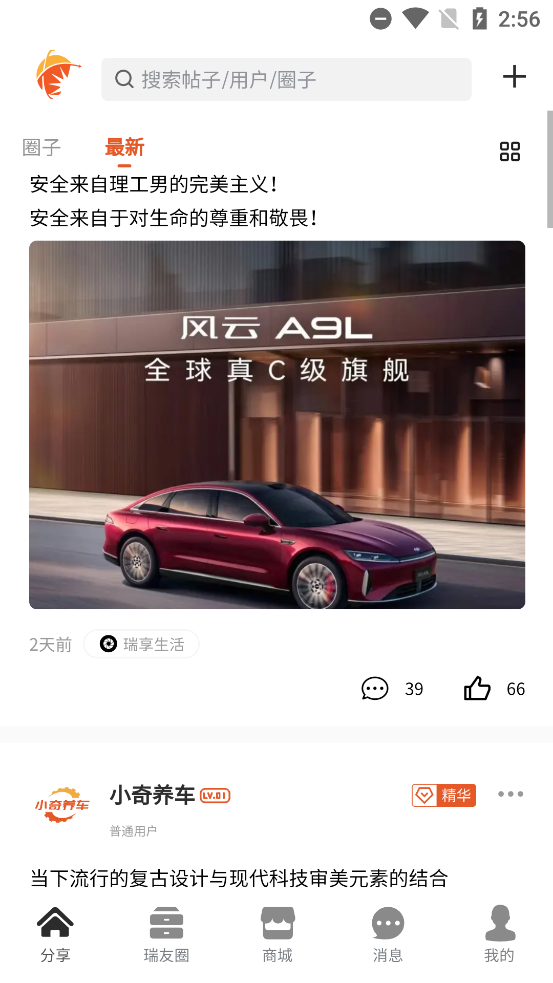This screenshot has width=553, height=983.
Task: Open the 小奇养车 username link
Action: point(152,795)
